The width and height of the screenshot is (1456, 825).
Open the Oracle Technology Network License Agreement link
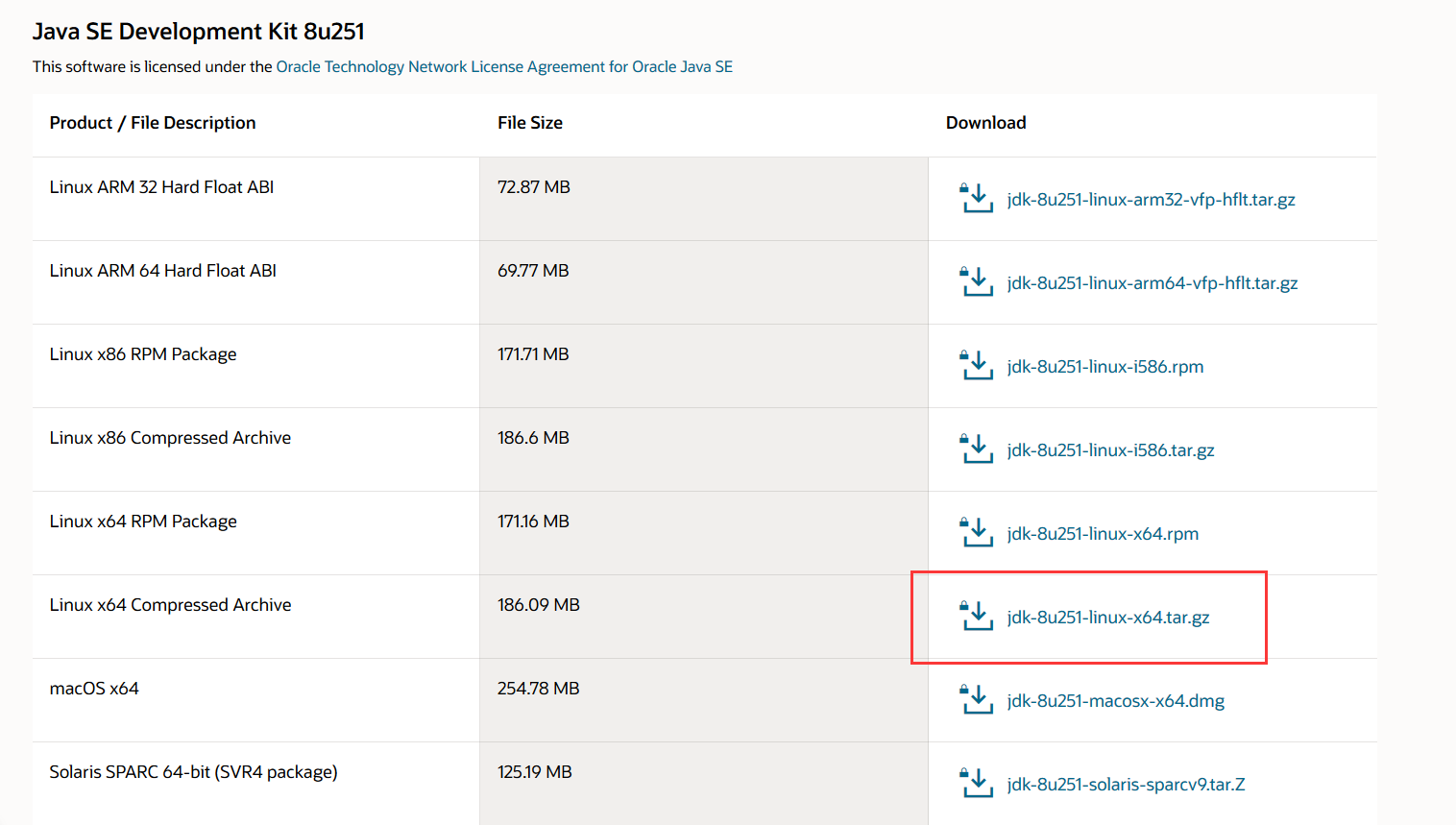(x=504, y=67)
